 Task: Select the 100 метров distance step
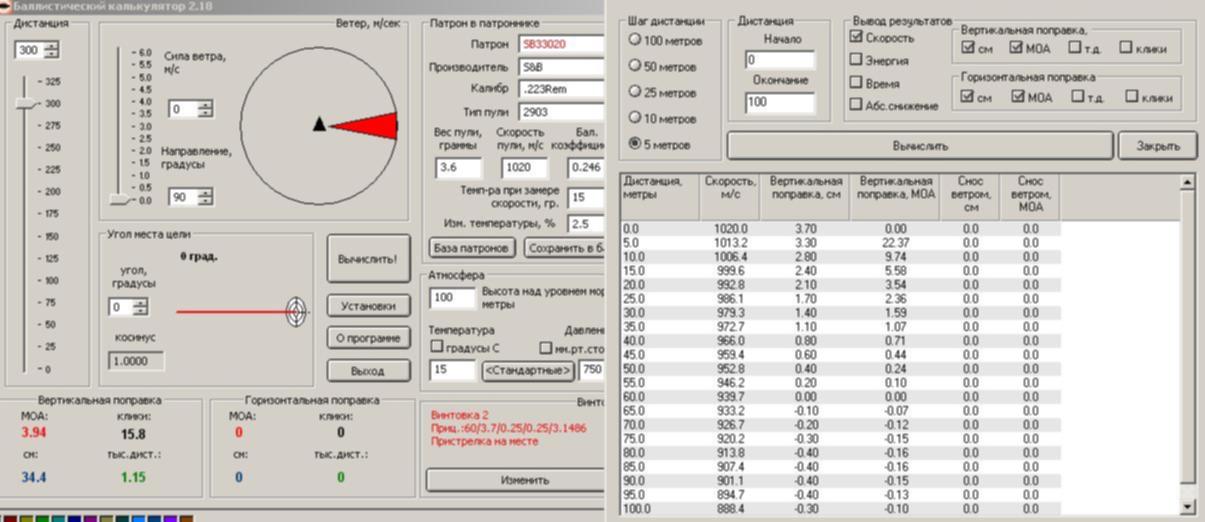pyautogui.click(x=635, y=39)
